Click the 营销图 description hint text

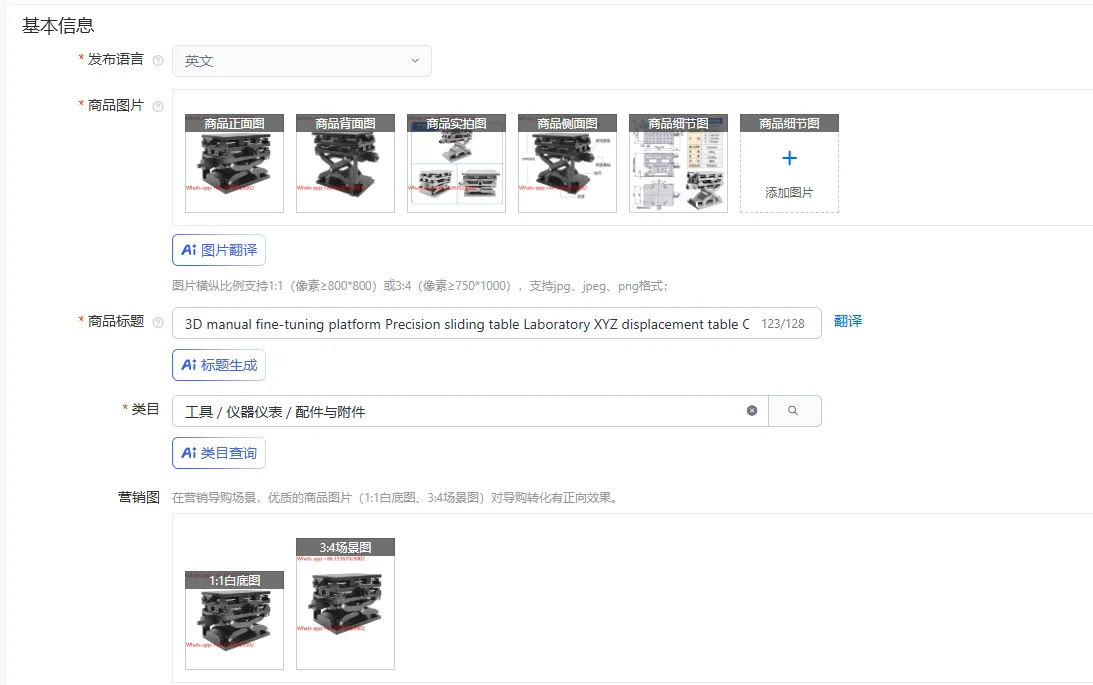point(395,498)
